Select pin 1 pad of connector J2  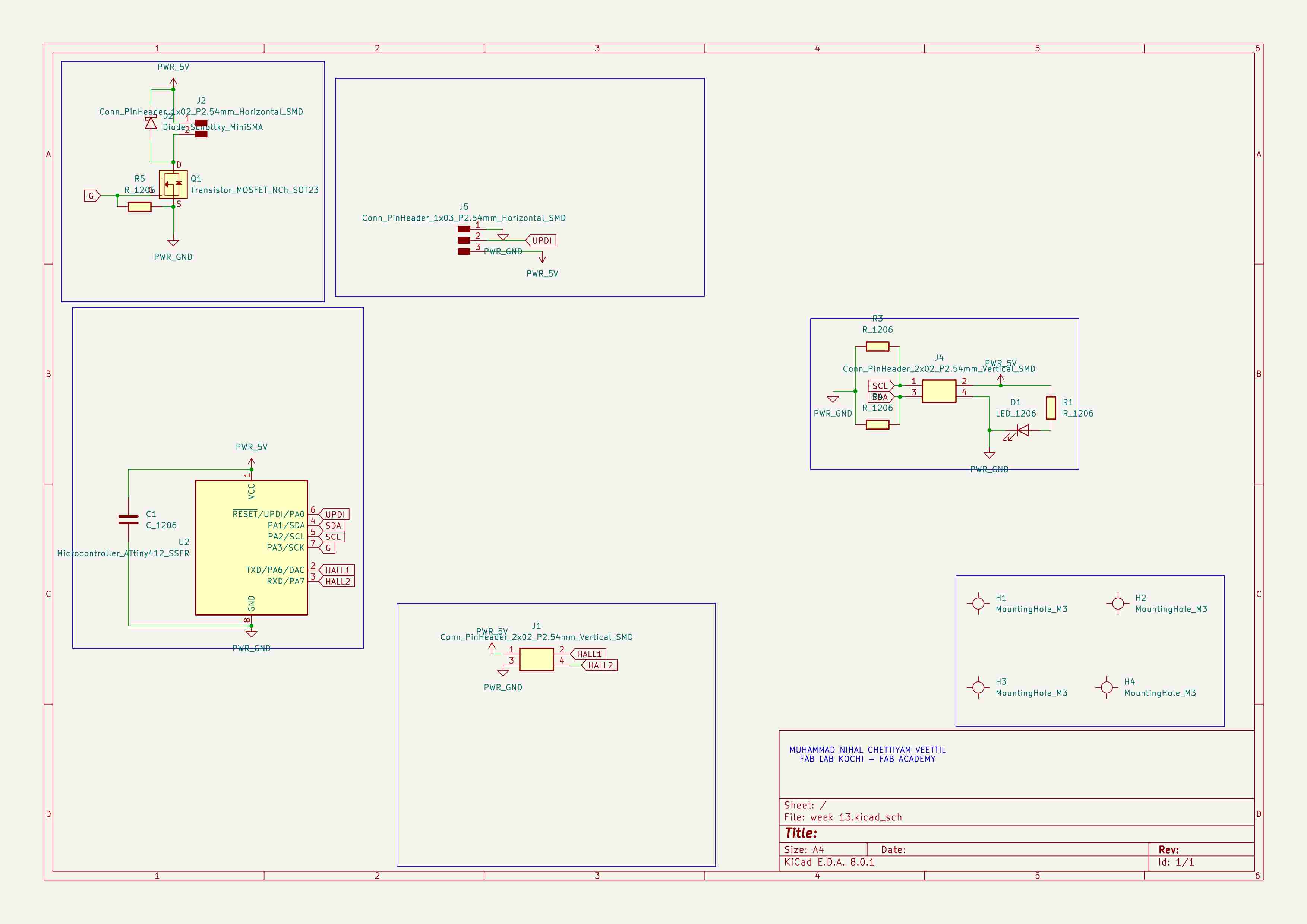coord(201,123)
